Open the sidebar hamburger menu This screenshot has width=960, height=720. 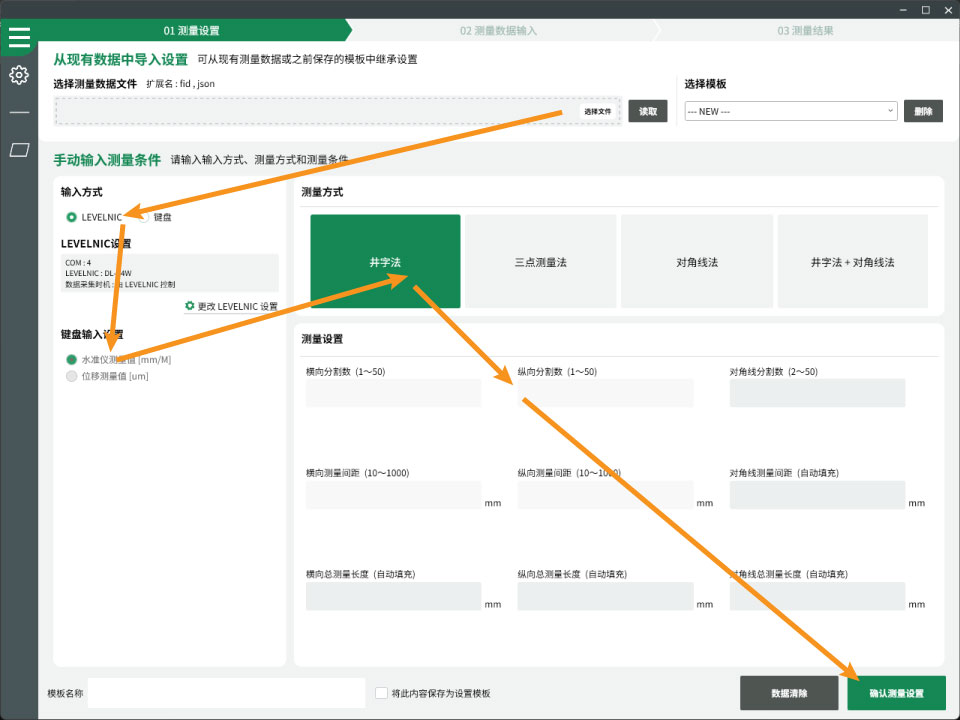[19, 37]
